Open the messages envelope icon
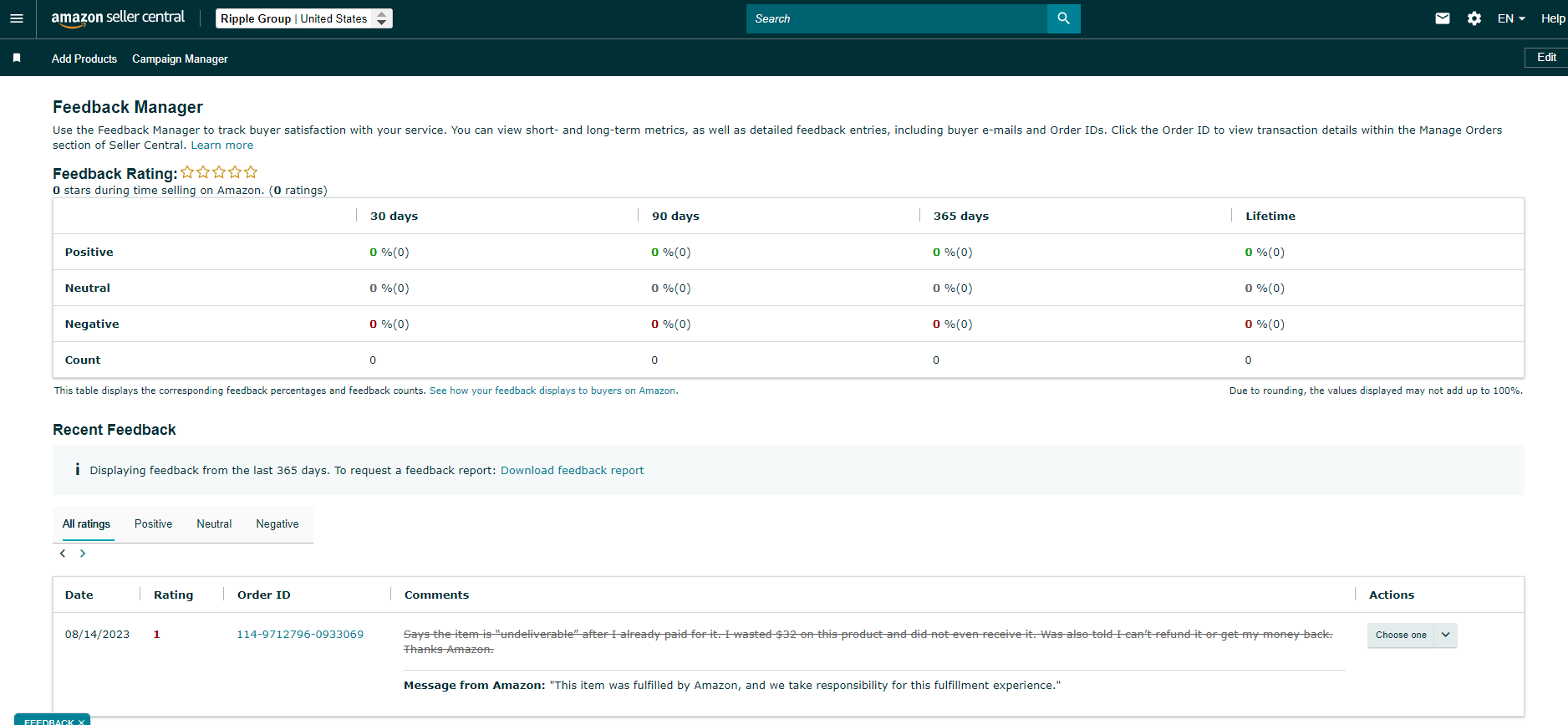The image size is (1568, 725). pyautogui.click(x=1443, y=18)
